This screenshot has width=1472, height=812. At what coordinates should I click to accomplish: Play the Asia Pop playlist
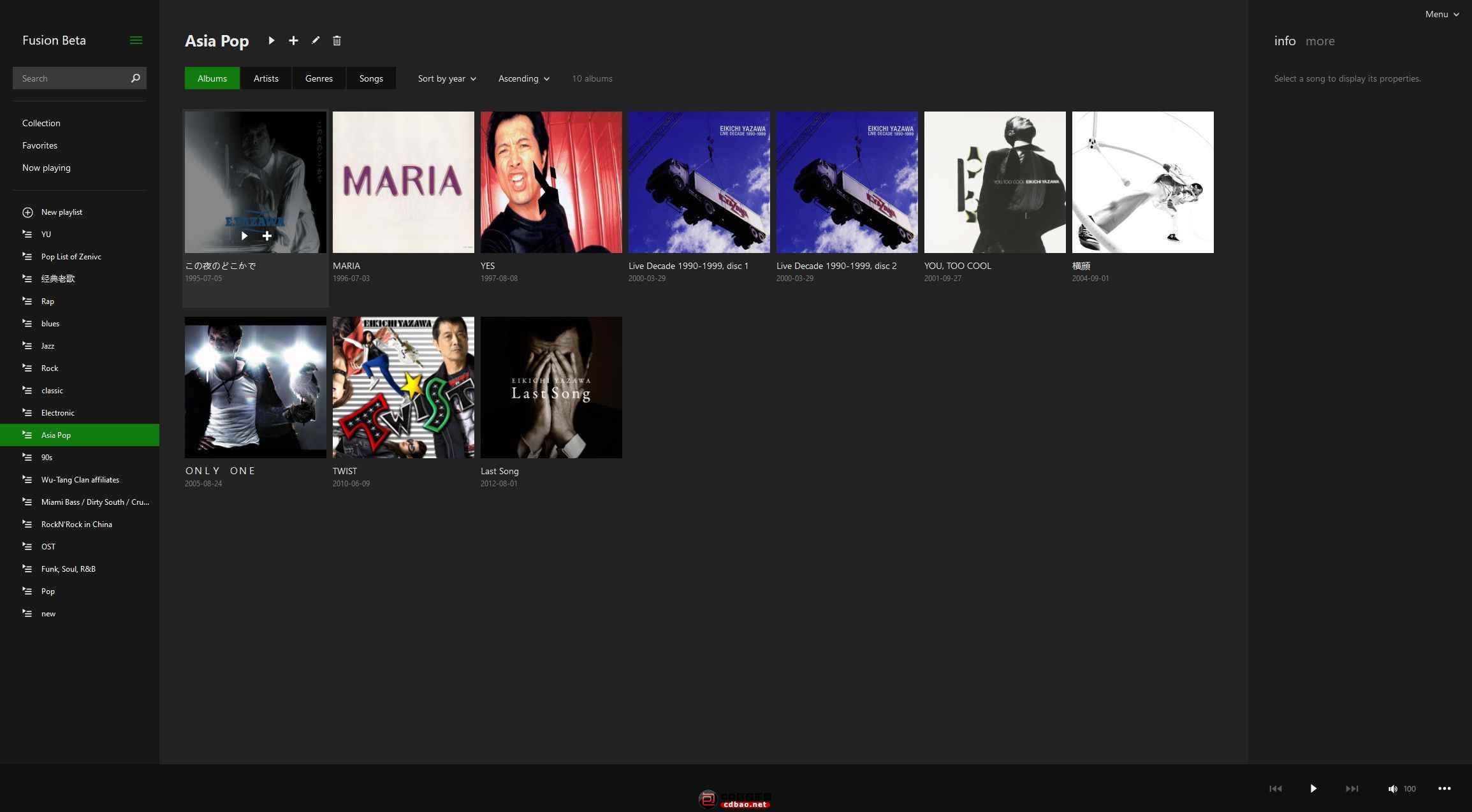[x=272, y=41]
